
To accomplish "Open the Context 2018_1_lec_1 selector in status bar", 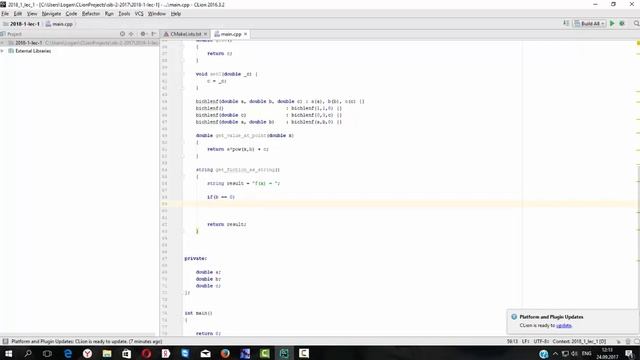I will click(x=579, y=341).
